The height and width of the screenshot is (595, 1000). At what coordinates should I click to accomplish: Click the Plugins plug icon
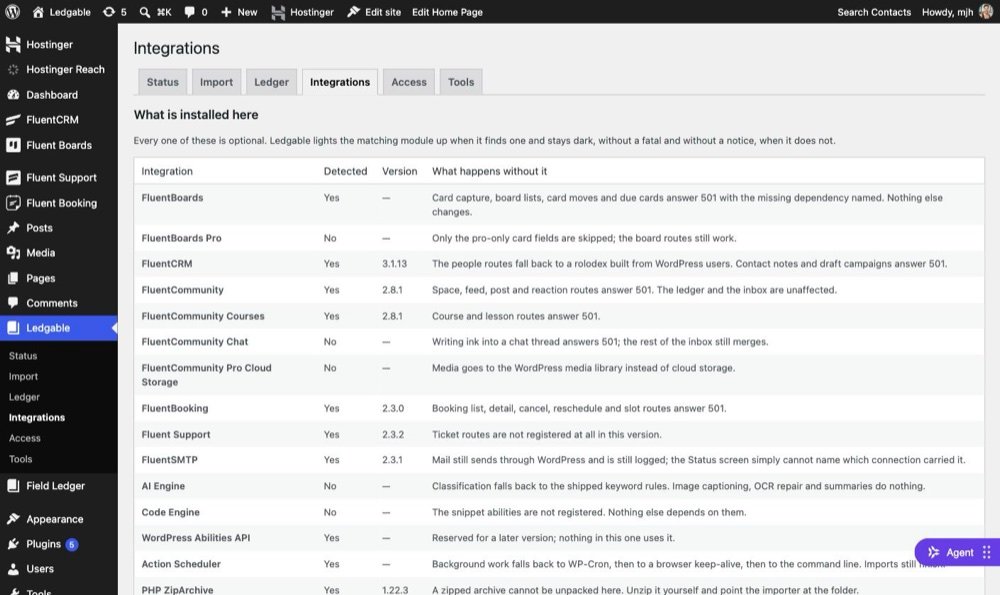click(x=13, y=544)
